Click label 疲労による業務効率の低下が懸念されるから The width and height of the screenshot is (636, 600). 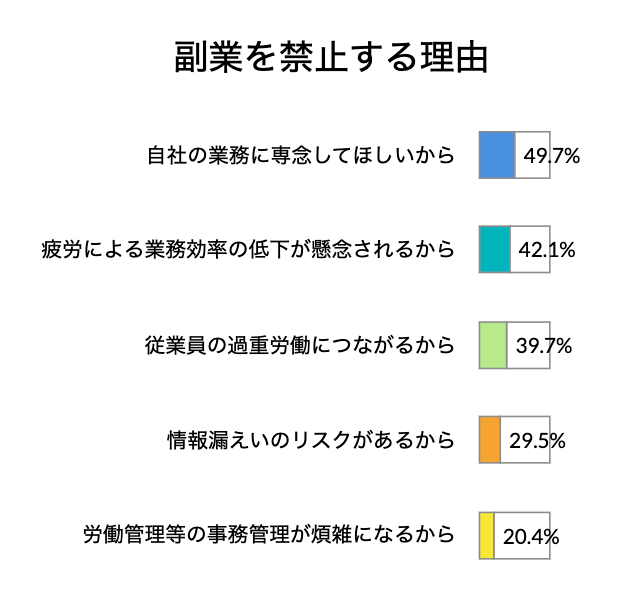(248, 249)
